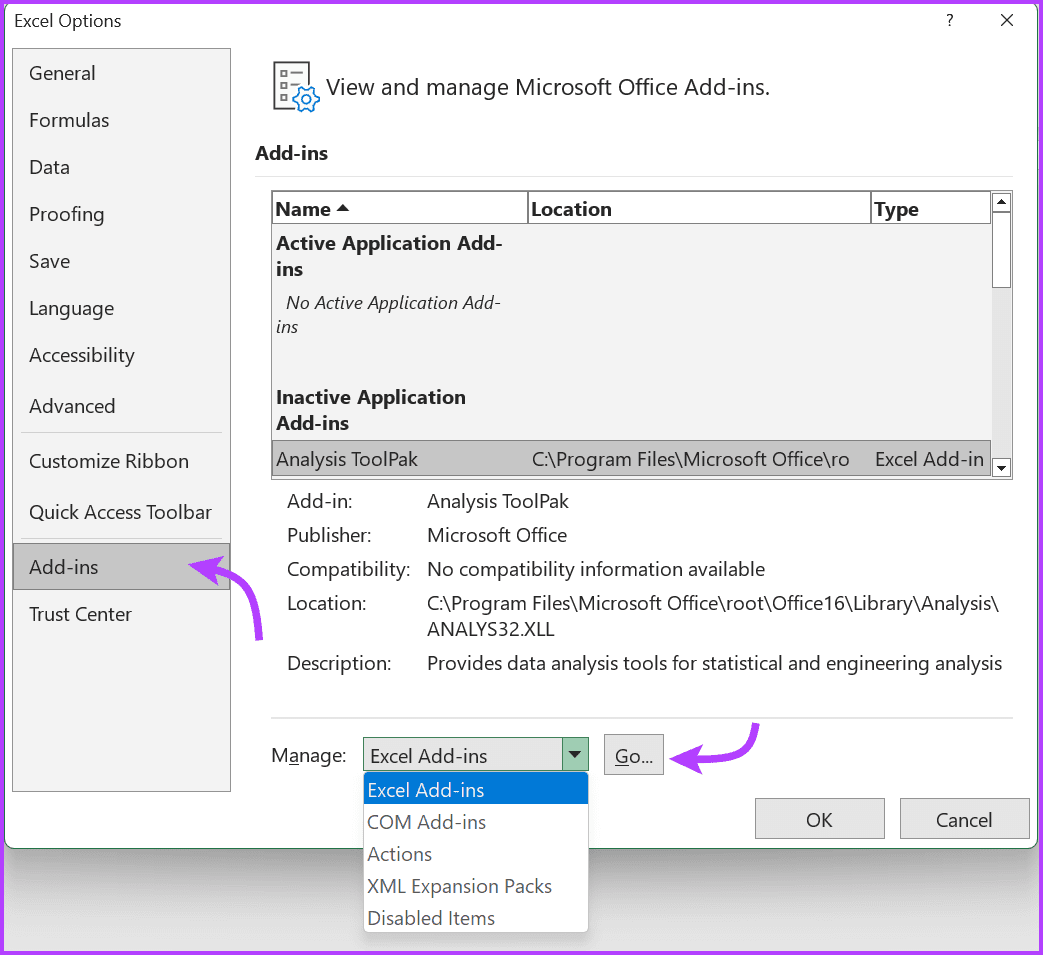Image resolution: width=1043 pixels, height=955 pixels.
Task: Select the Advanced category in the sidebar
Action: 72,406
